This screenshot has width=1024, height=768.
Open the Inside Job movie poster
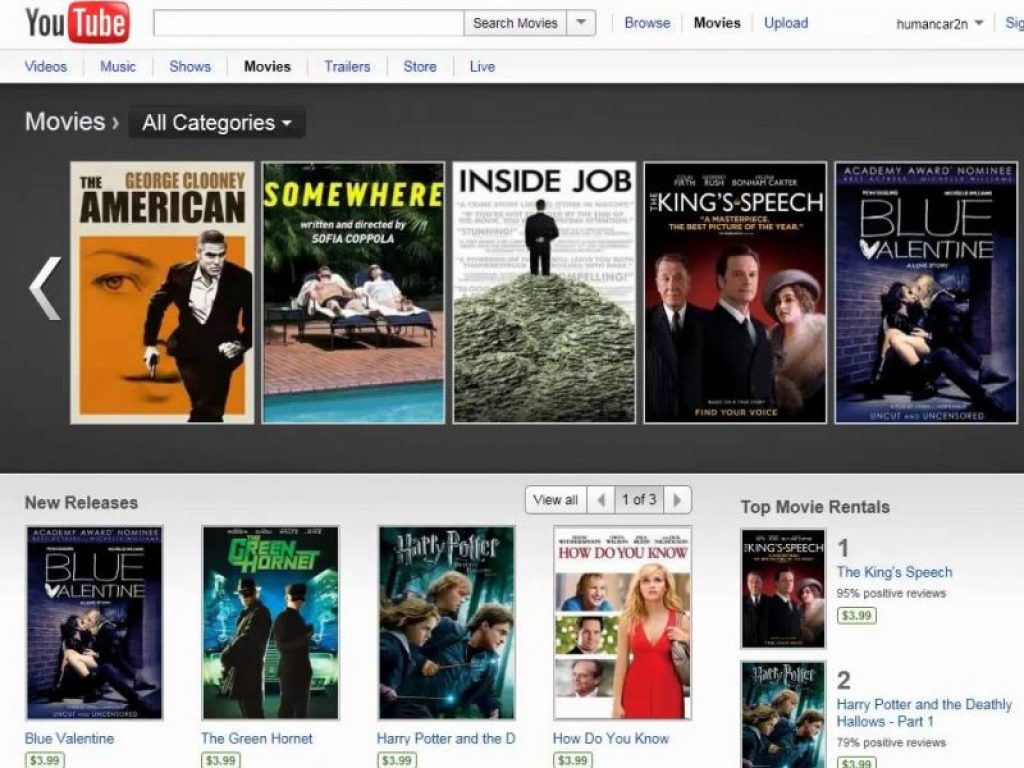(544, 293)
